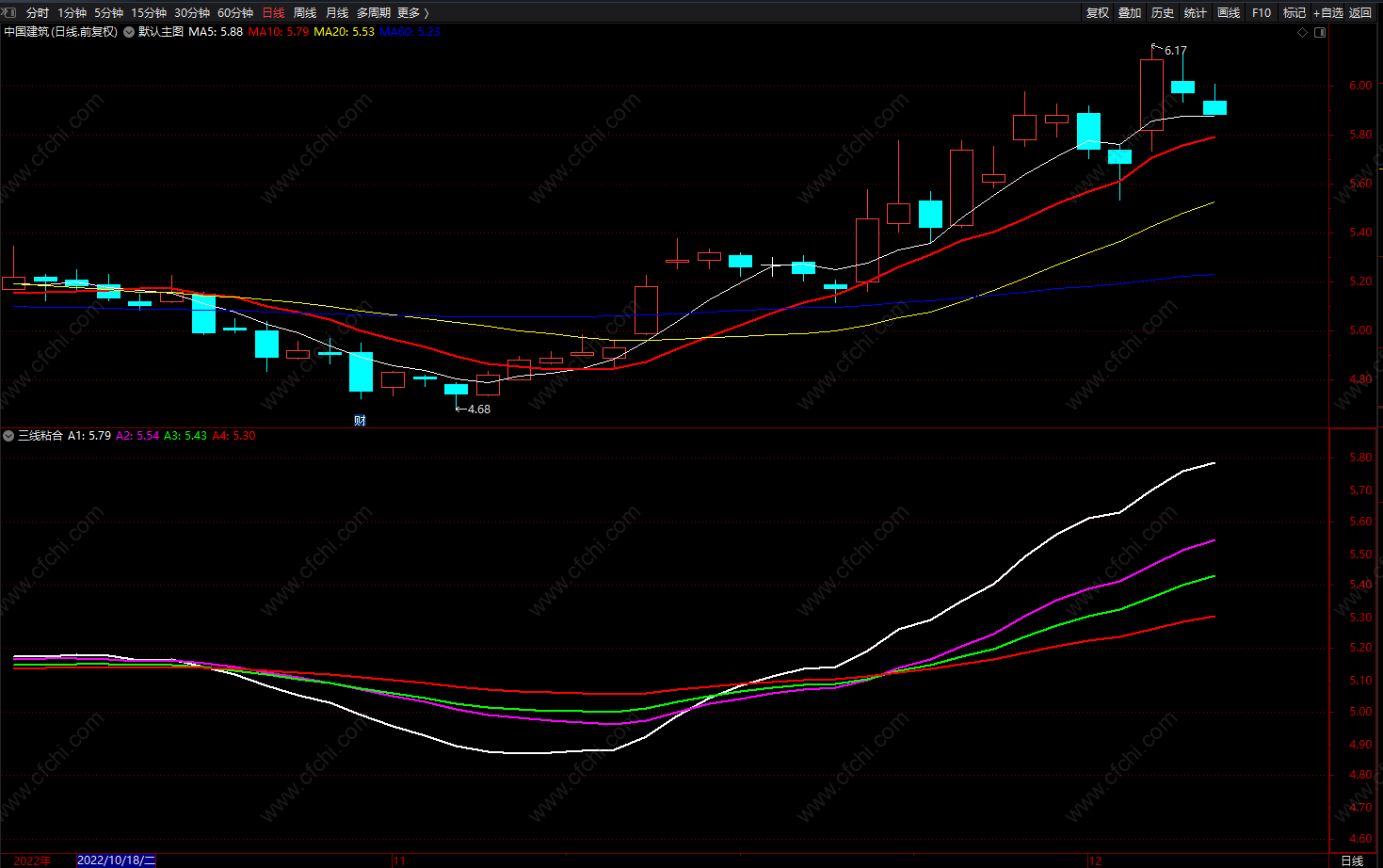
Task: Select the 15分钟 period tab
Action: tap(149, 12)
